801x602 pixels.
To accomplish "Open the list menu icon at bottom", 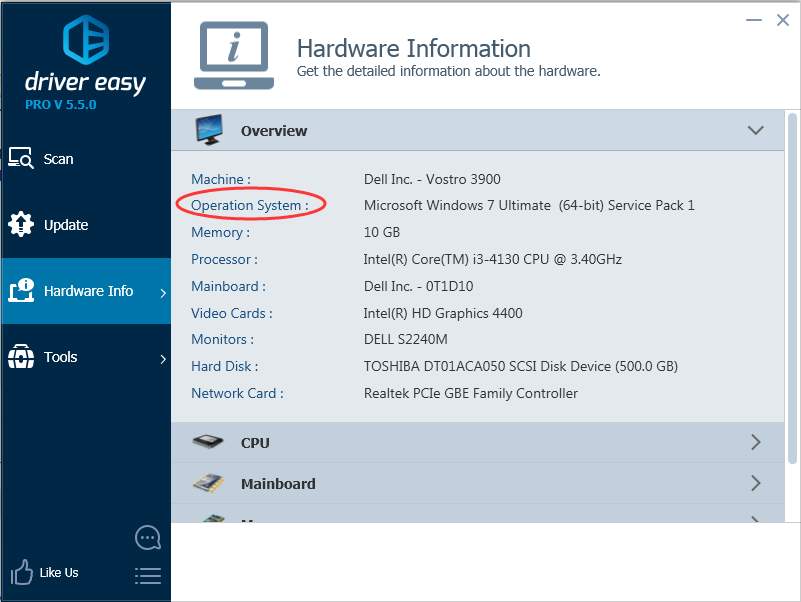I will pyautogui.click(x=147, y=575).
